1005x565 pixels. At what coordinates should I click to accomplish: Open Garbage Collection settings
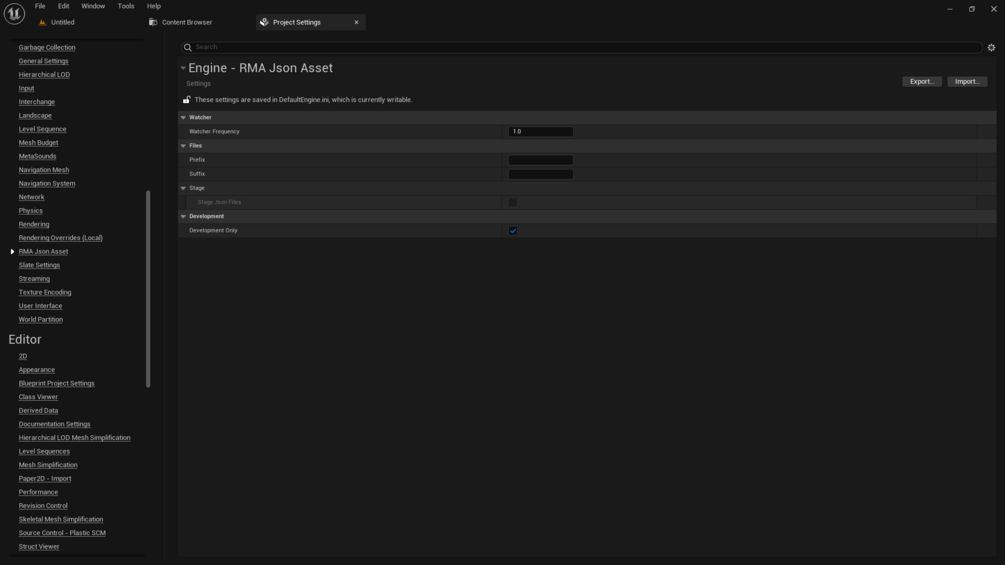pos(47,47)
